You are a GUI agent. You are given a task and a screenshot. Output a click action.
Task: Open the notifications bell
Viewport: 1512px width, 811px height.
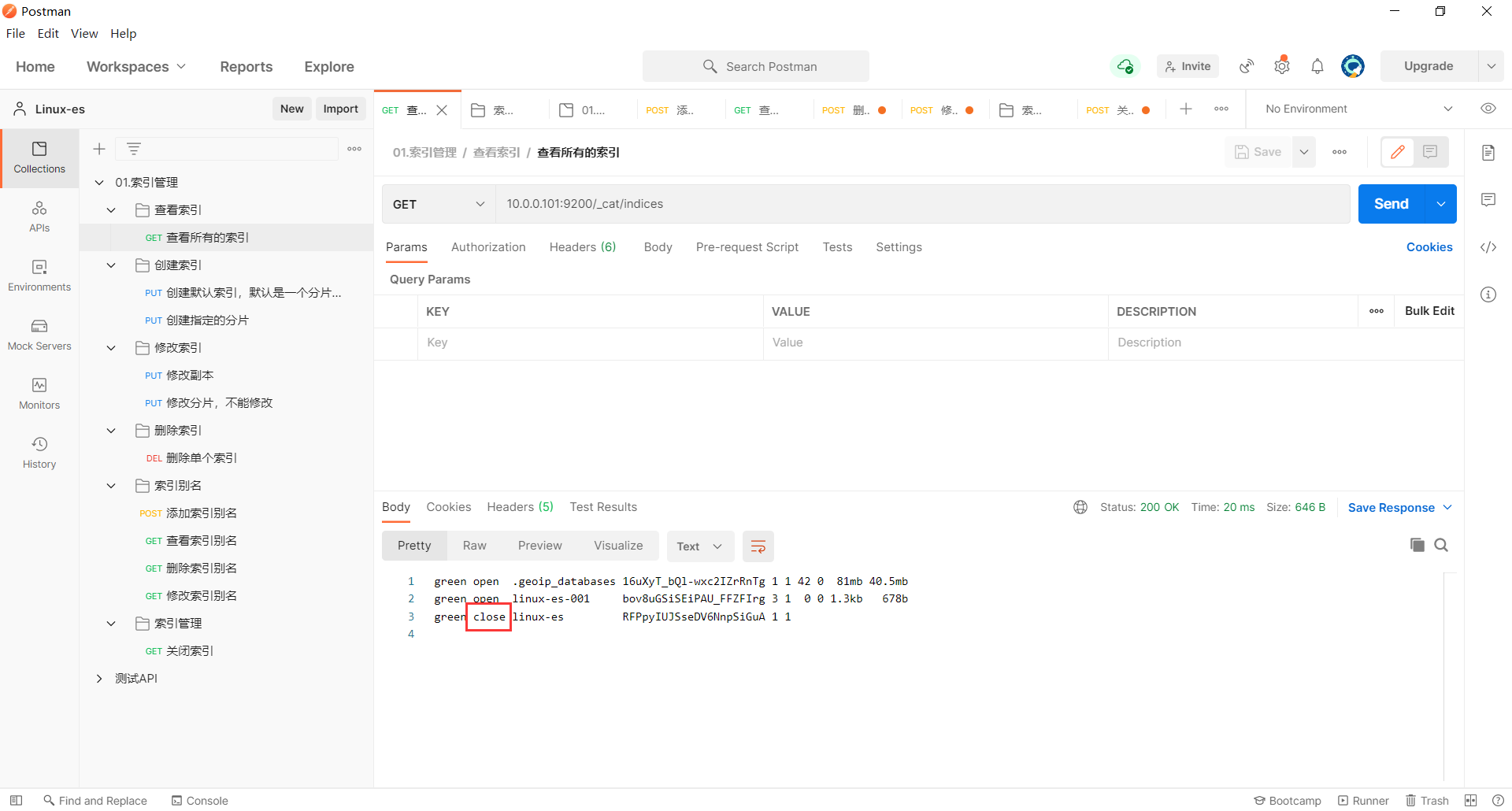click(x=1317, y=66)
